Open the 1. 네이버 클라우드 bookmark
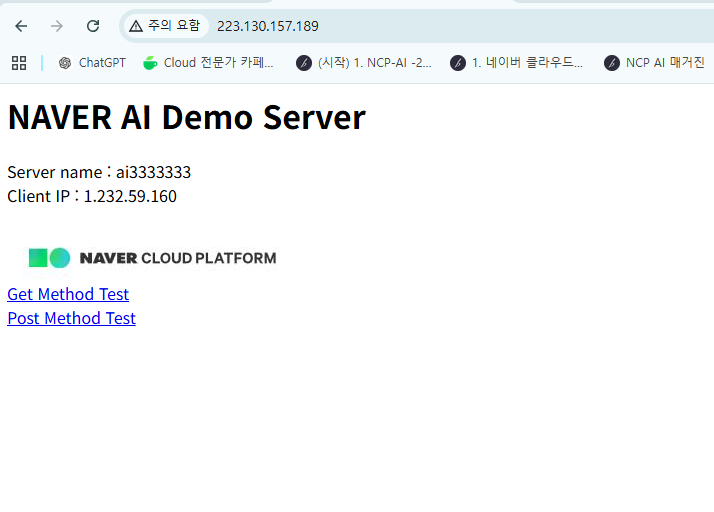Screen dimensions: 714x512 point(516,63)
